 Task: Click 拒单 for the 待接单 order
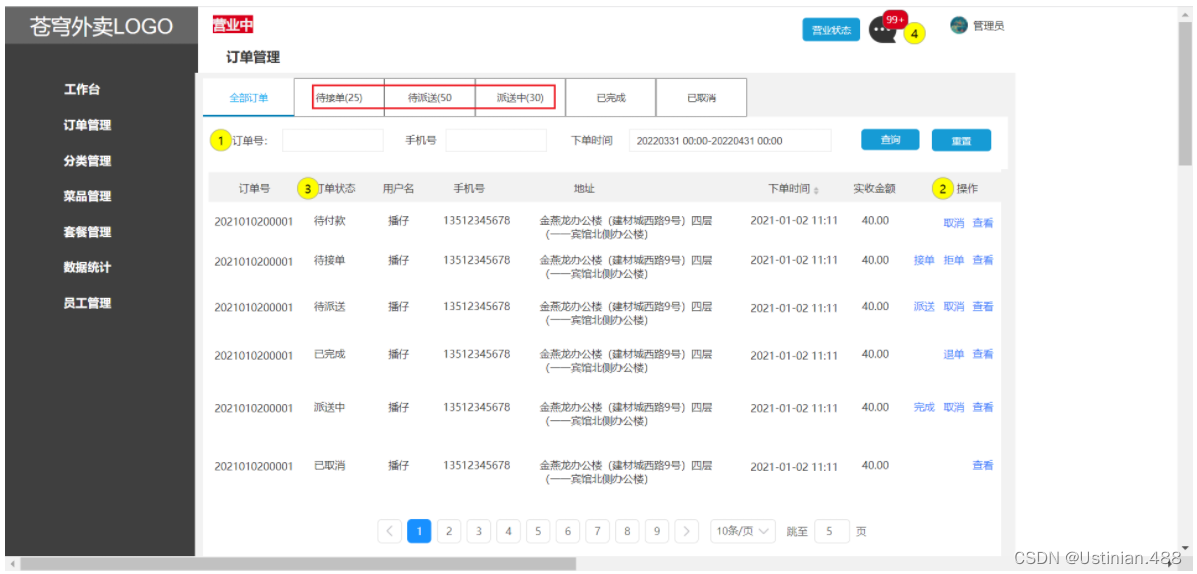(953, 260)
